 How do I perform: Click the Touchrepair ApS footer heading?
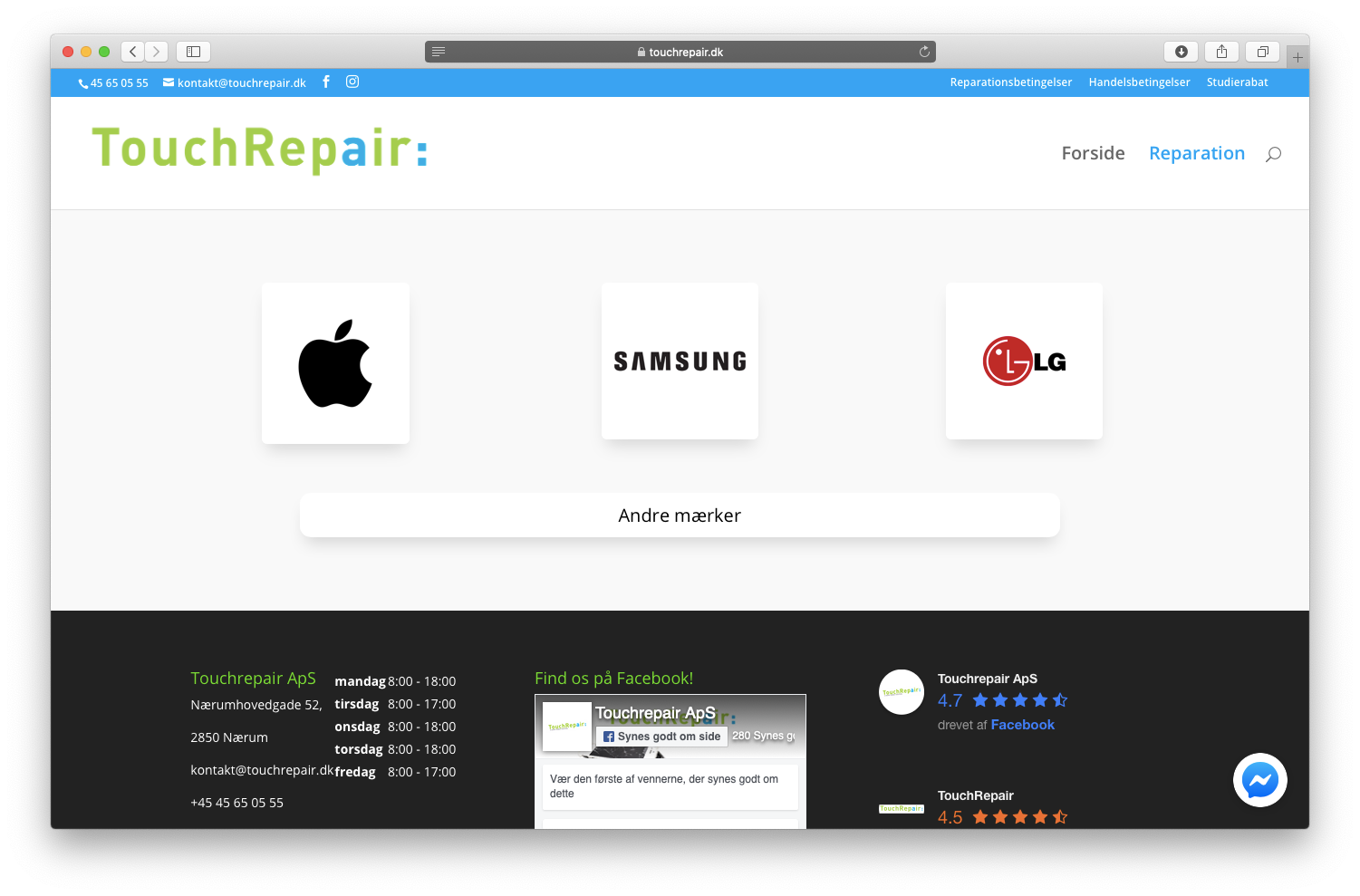[253, 679]
